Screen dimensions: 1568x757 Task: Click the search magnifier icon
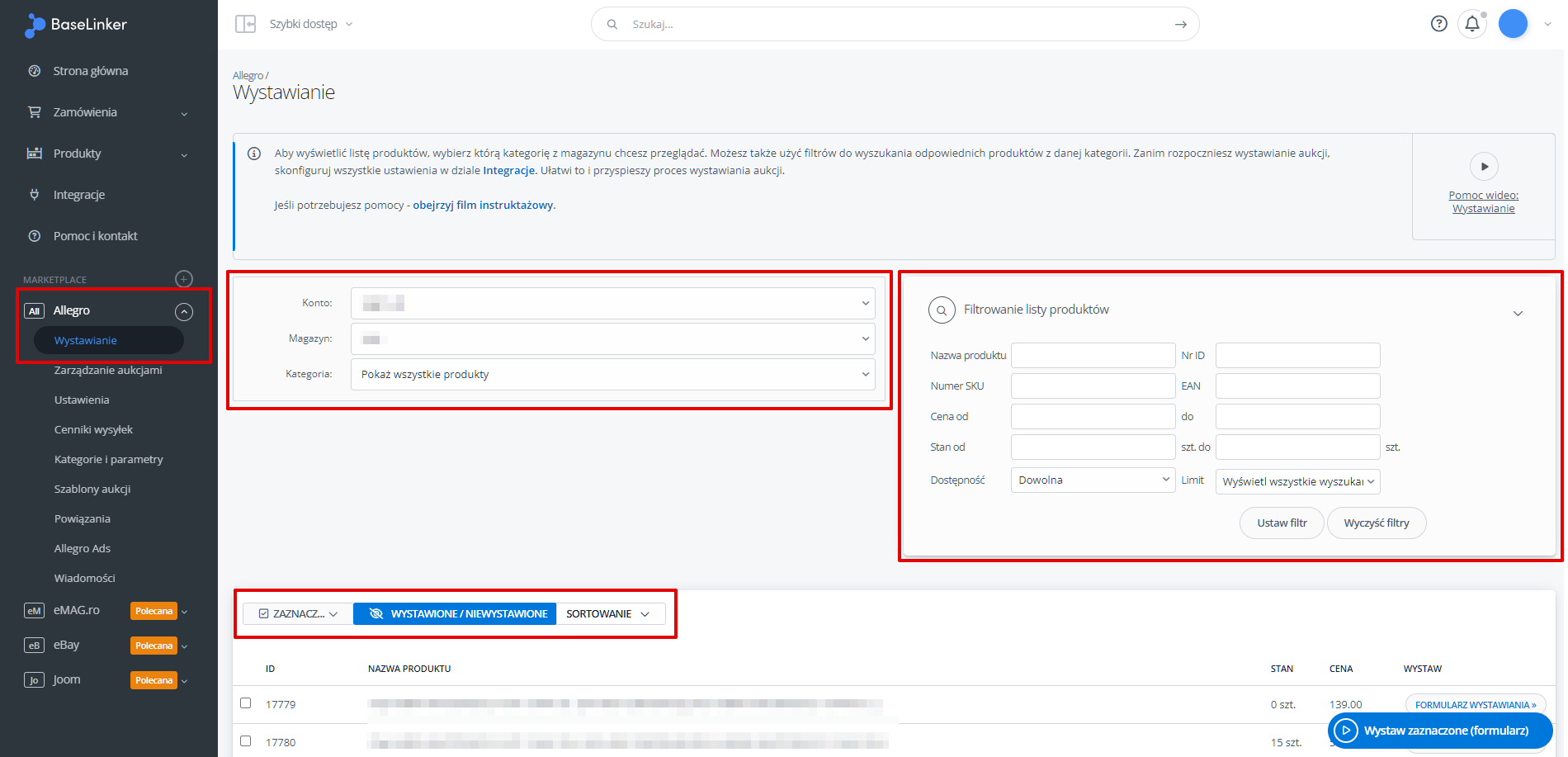pyautogui.click(x=612, y=24)
